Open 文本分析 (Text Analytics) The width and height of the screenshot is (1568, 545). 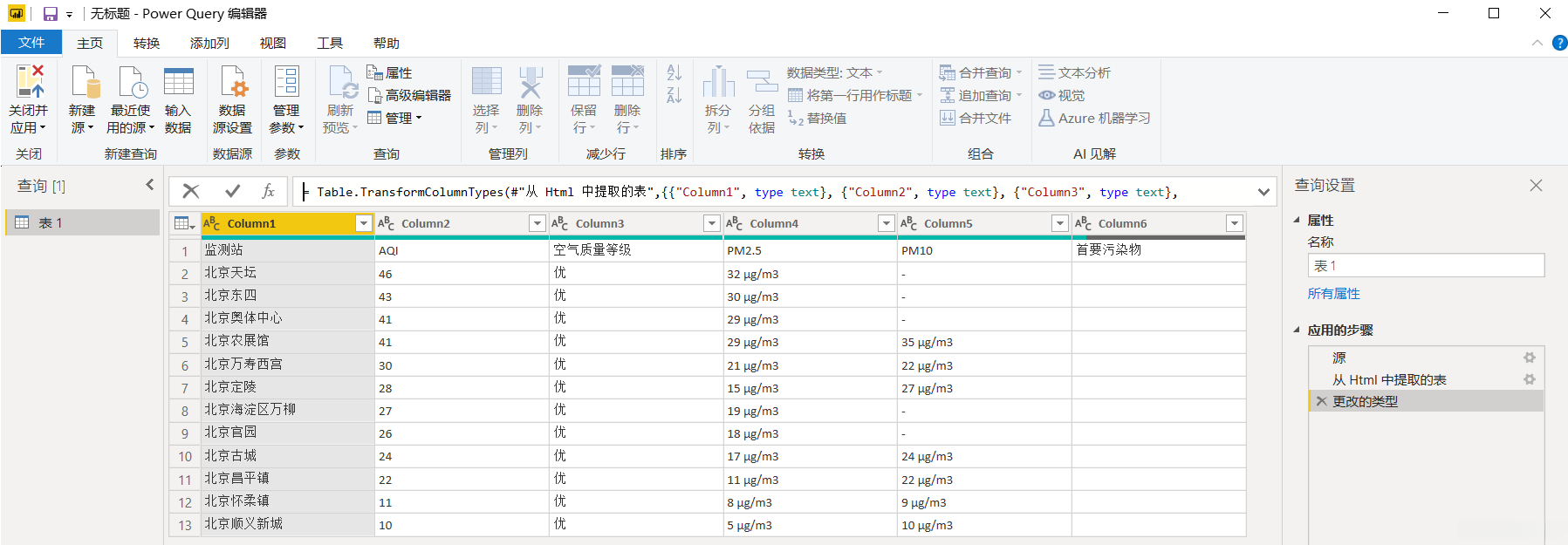(x=1075, y=73)
